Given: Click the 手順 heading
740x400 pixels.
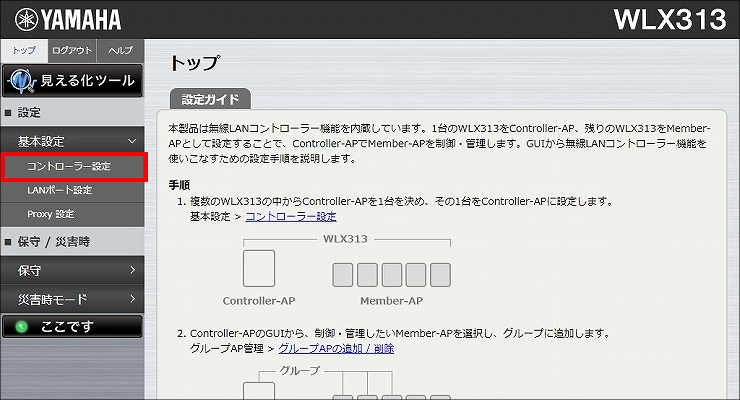Looking at the screenshot, I should tap(179, 185).
